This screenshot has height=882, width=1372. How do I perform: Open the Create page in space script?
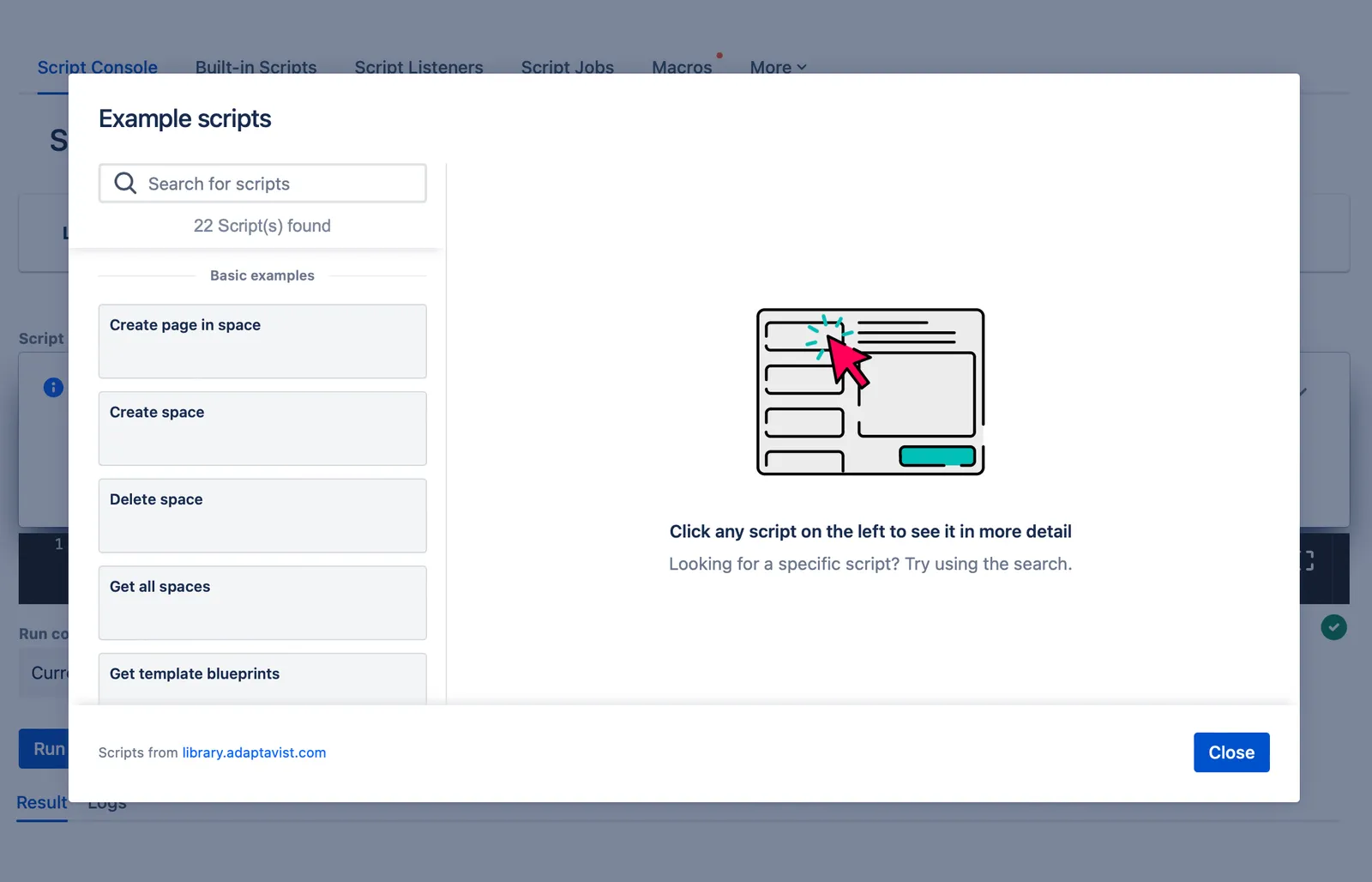262,341
